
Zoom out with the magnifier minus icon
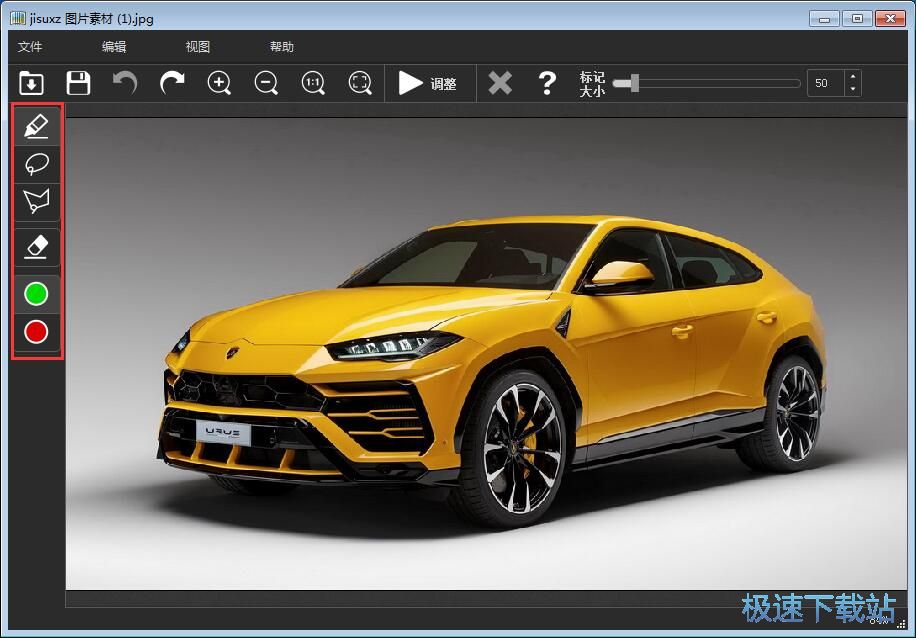pyautogui.click(x=266, y=83)
